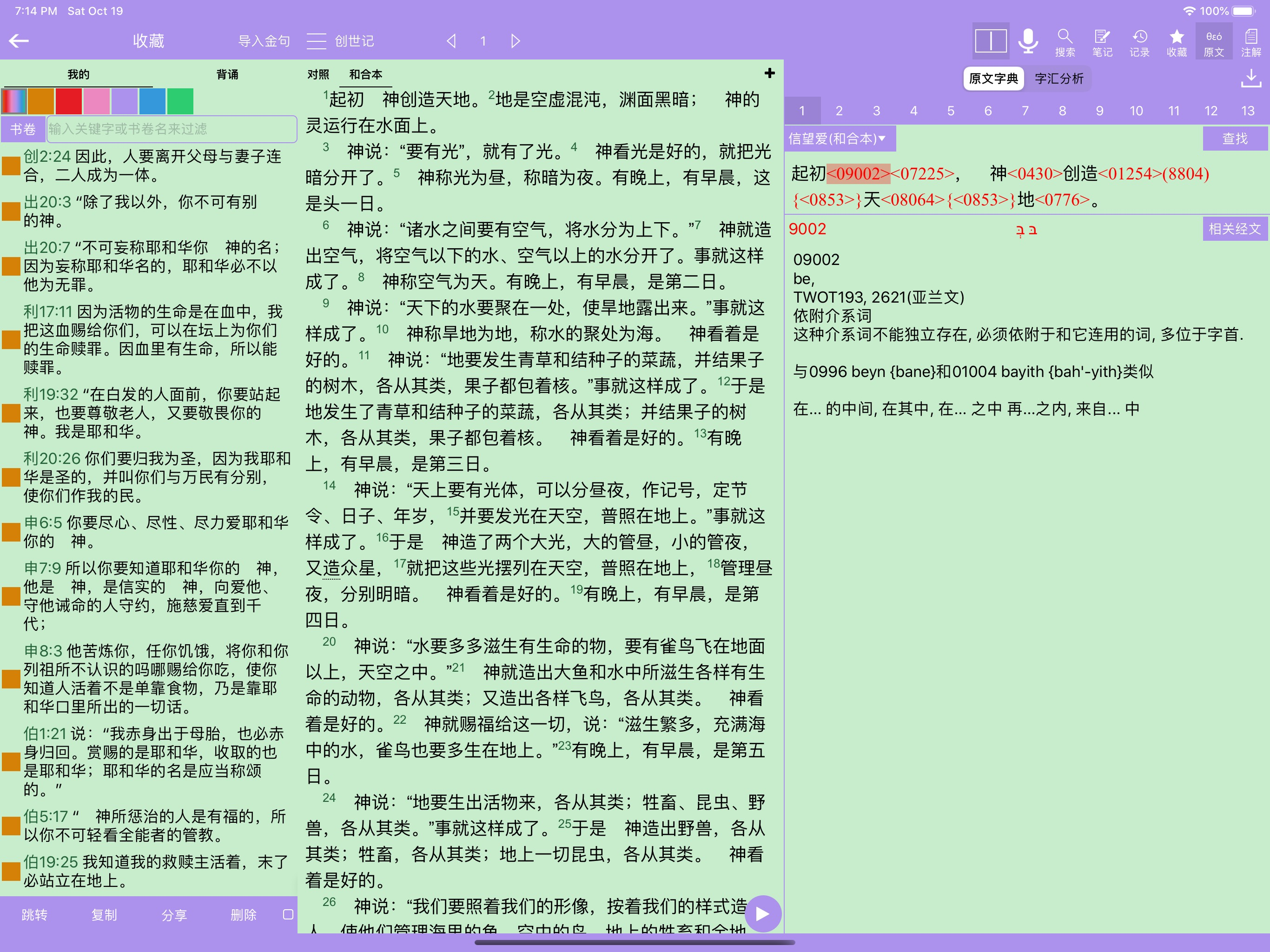
Task: Click the 分享 button
Action: [174, 915]
